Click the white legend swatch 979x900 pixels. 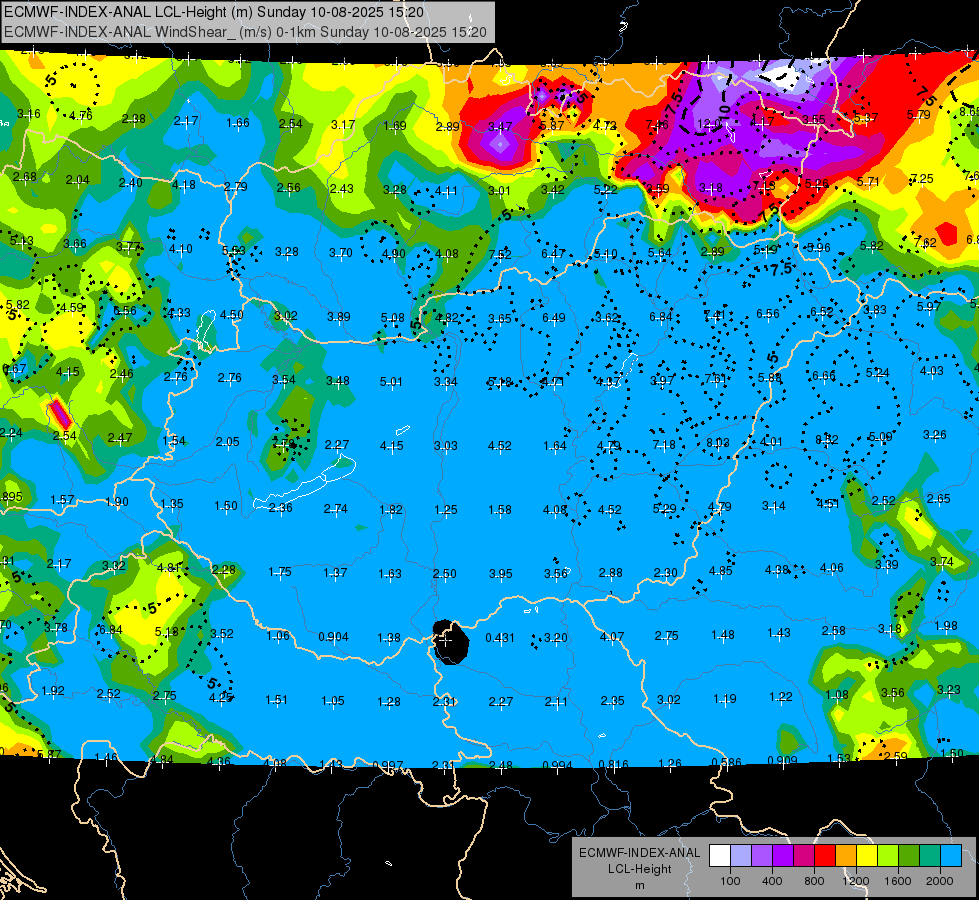pos(720,856)
